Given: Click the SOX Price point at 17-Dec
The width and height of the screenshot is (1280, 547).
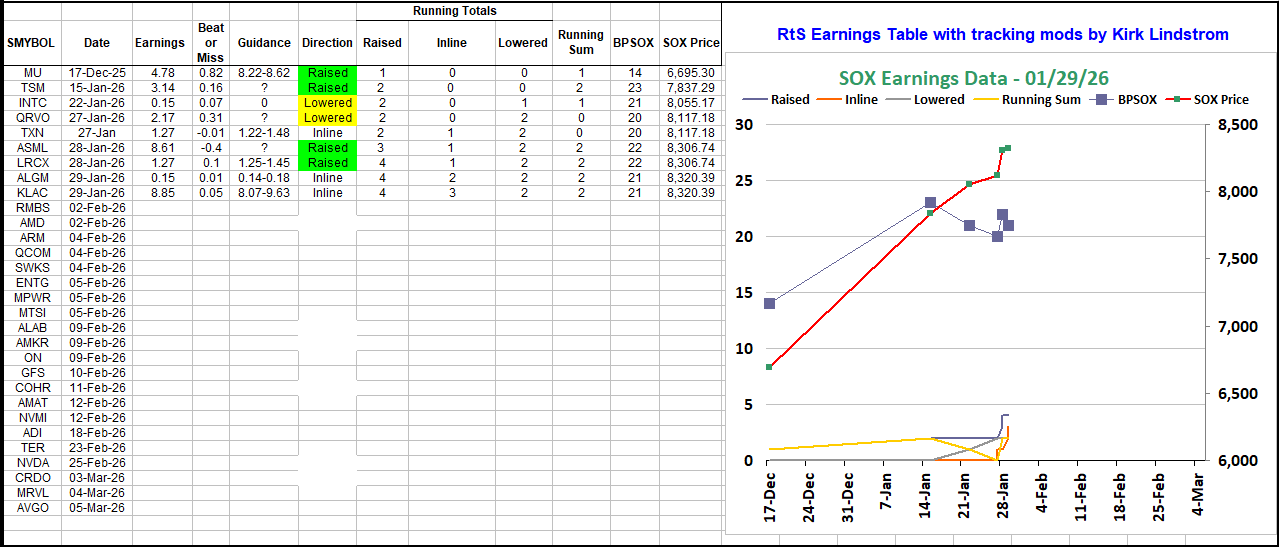Looking at the screenshot, I should 769,367.
